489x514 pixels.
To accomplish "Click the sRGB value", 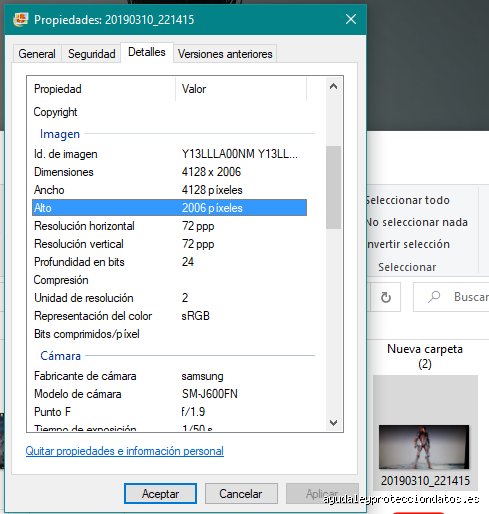I will coord(196,316).
